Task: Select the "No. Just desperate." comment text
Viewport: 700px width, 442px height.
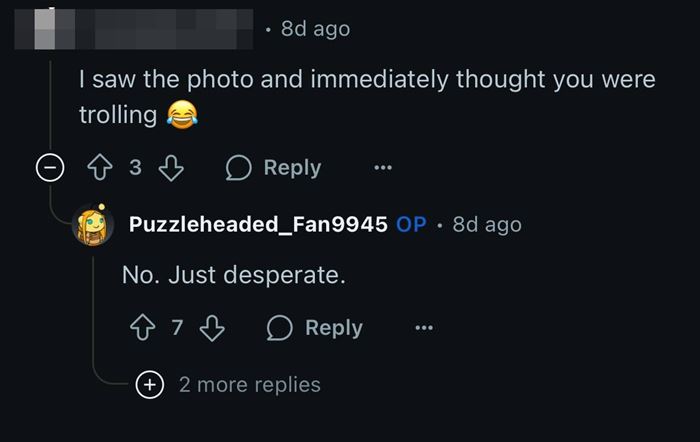Action: (x=234, y=275)
